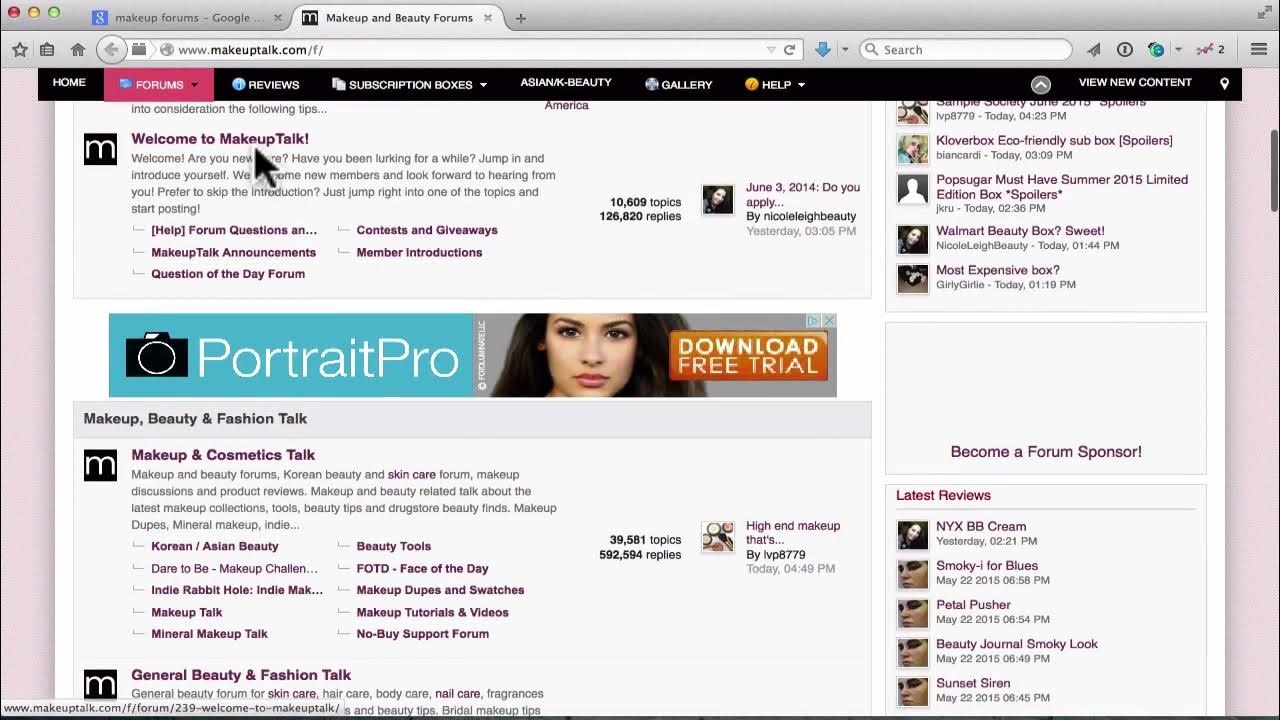The width and height of the screenshot is (1280, 720).
Task: Open the Firefox hamburger menu
Action: [x=1259, y=49]
